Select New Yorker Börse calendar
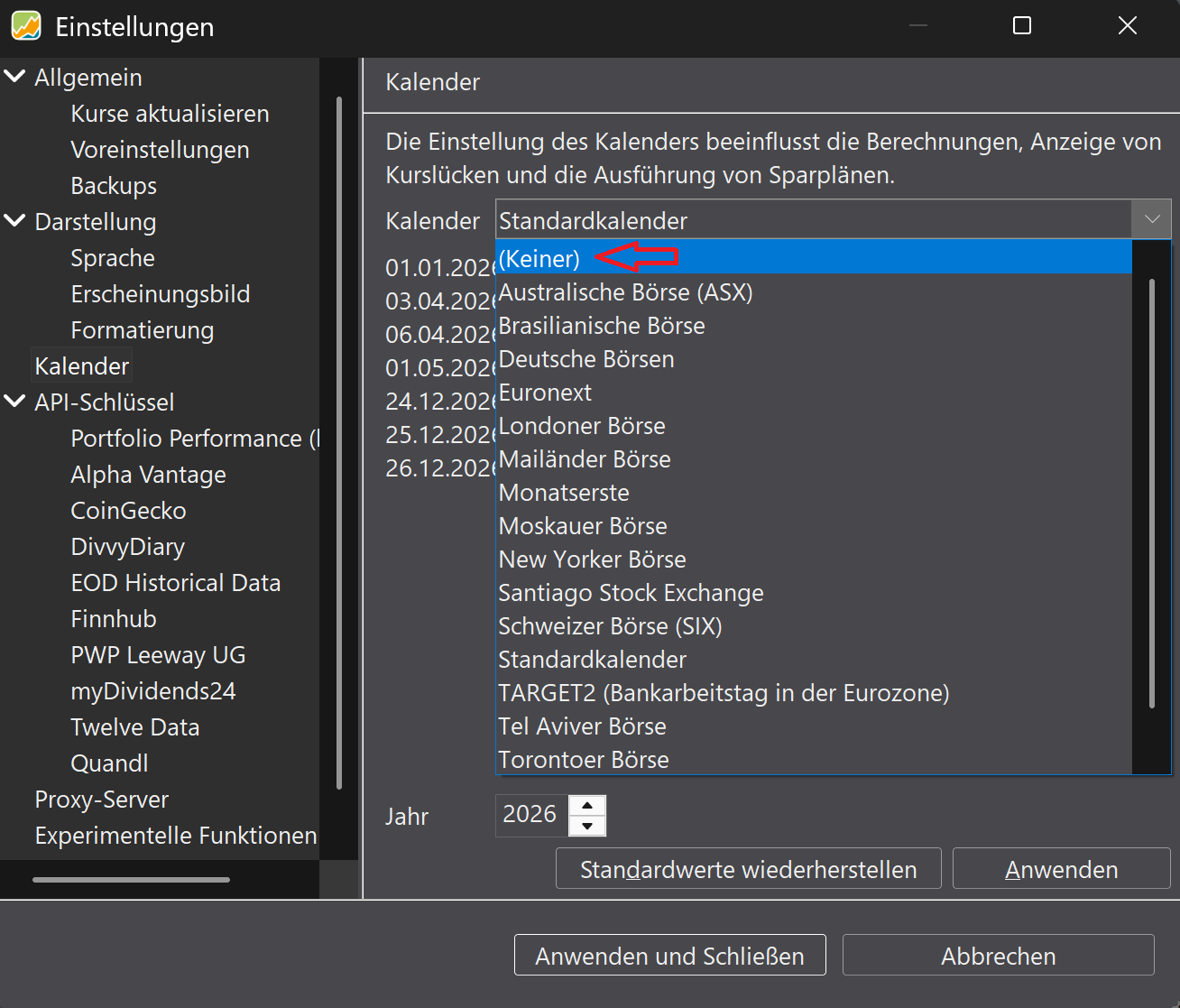The width and height of the screenshot is (1180, 1008). coord(592,559)
